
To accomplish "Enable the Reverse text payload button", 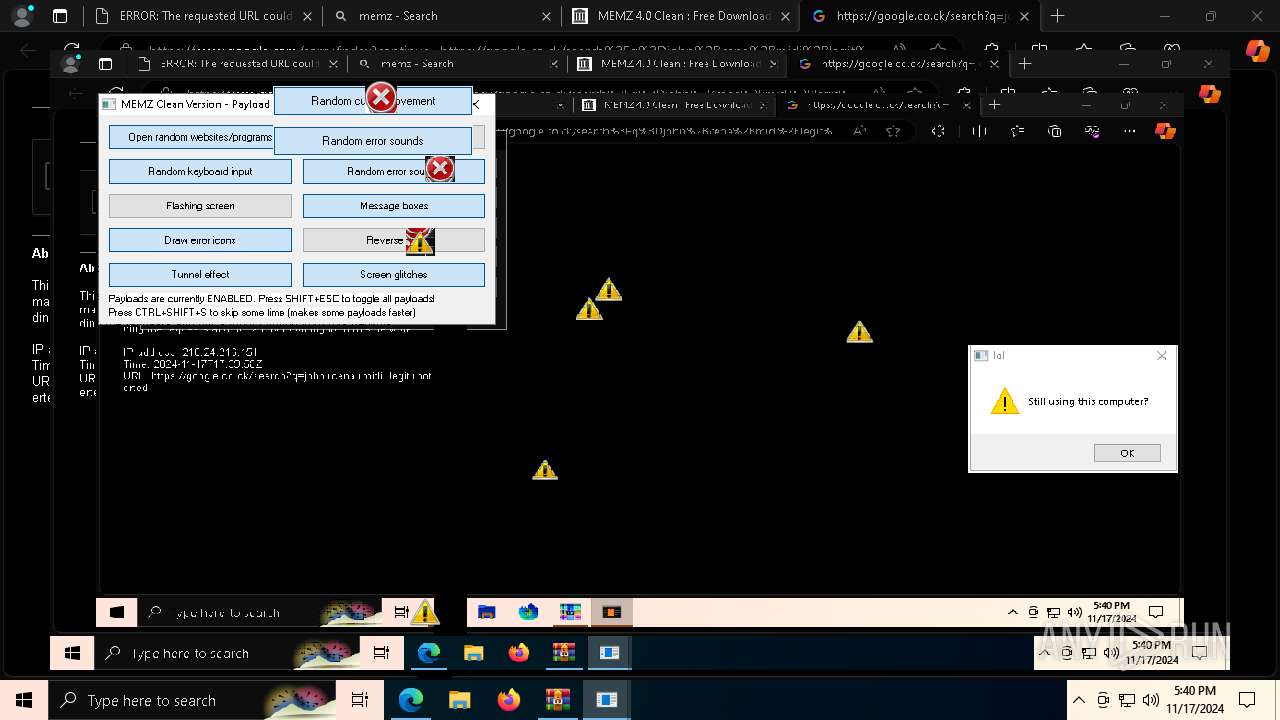I will (394, 240).
